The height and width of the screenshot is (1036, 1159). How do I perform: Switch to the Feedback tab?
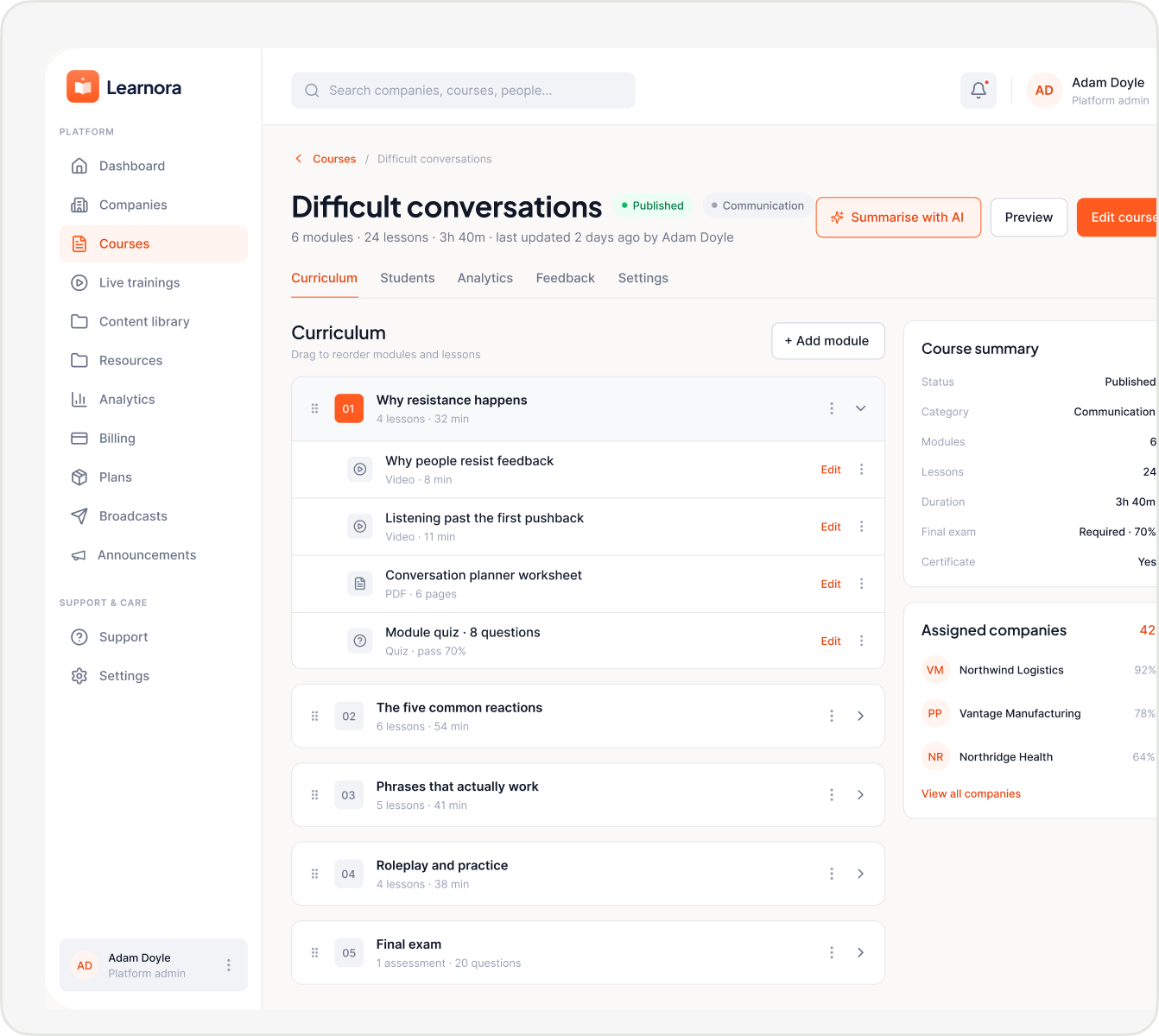pos(566,278)
